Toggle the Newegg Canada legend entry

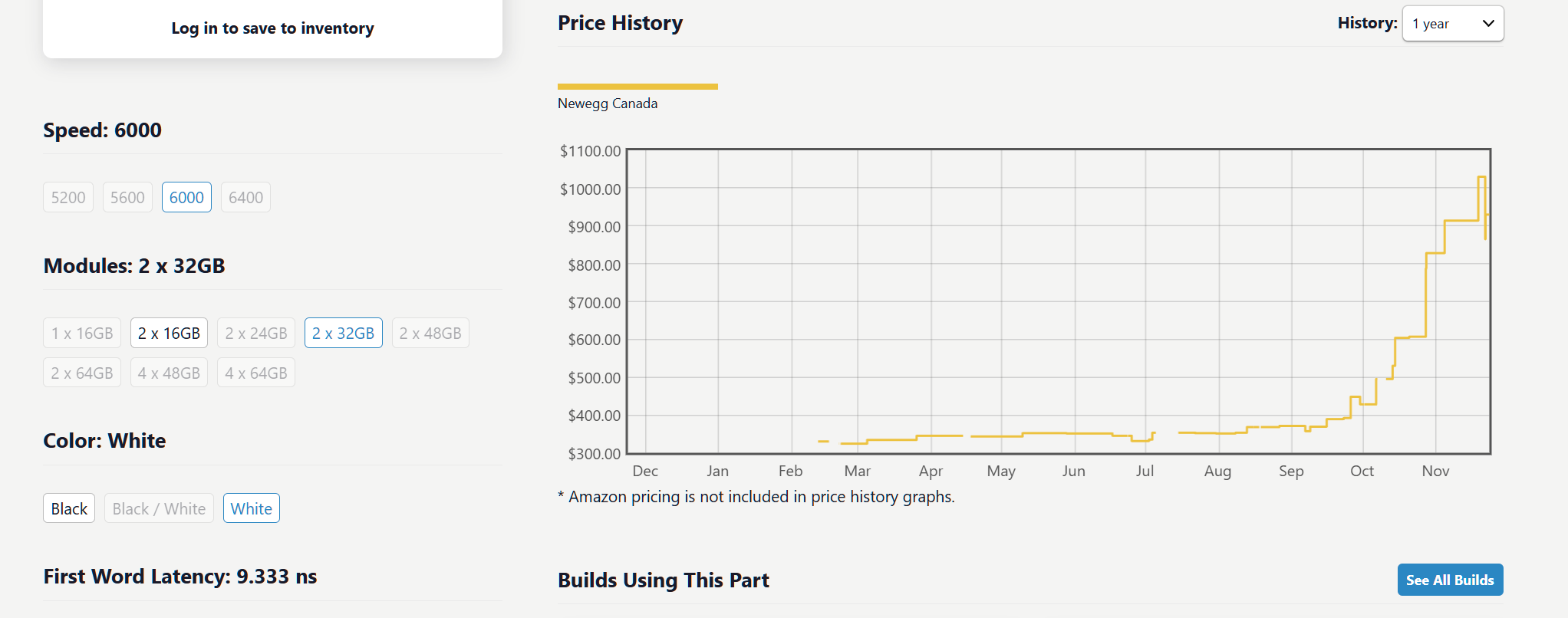point(608,104)
